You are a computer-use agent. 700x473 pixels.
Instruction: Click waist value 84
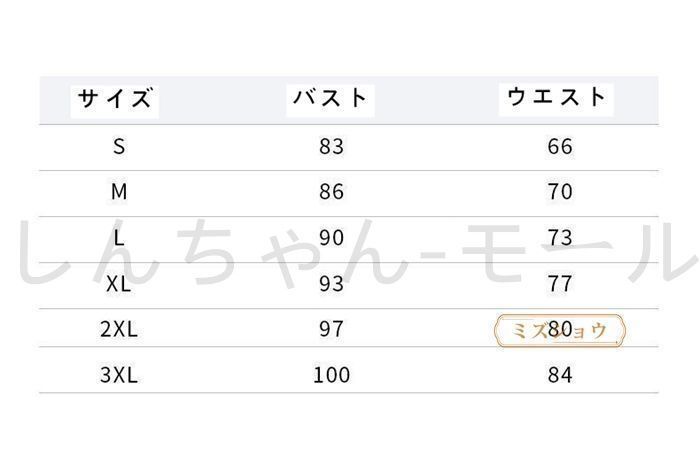560,375
